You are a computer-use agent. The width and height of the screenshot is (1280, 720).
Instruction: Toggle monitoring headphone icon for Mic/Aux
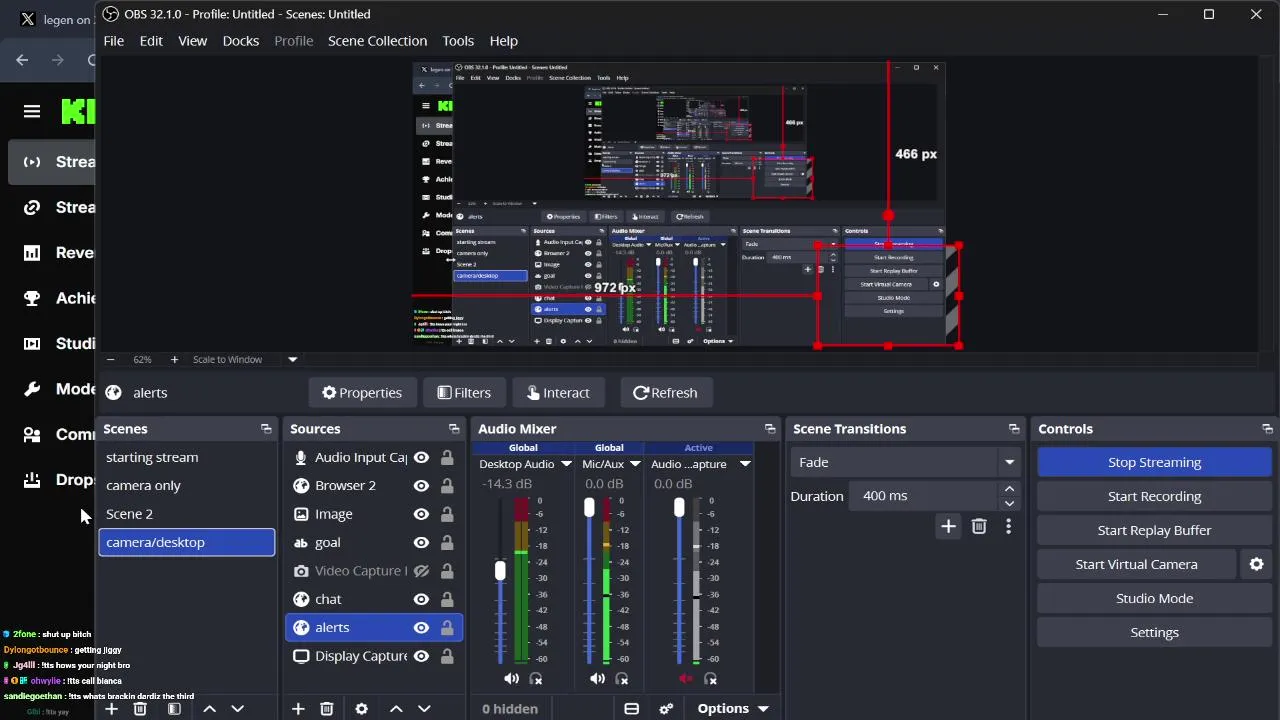tap(622, 679)
